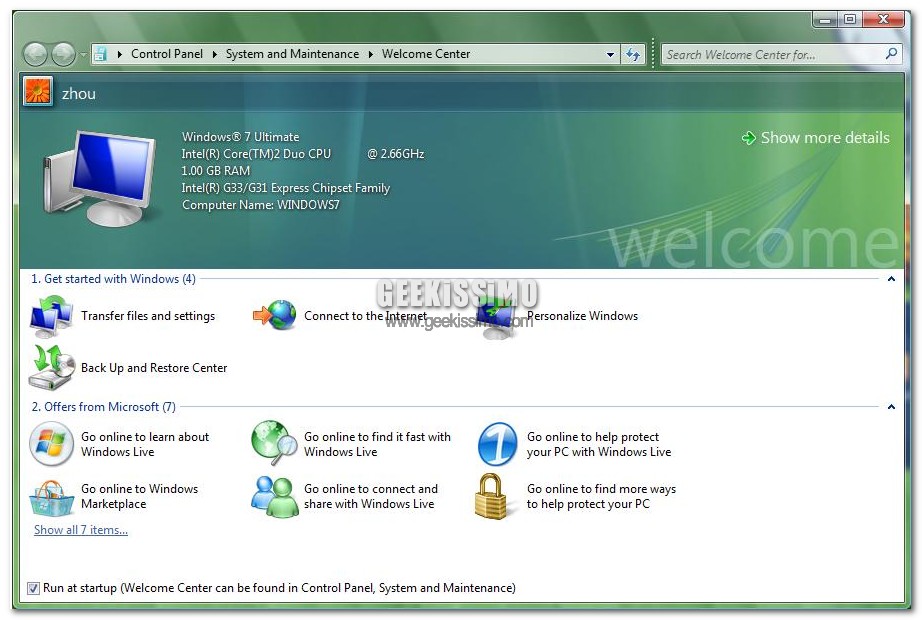Navigate to the Control Panel breadcrumb
The width and height of the screenshot is (922, 620).
pos(167,54)
